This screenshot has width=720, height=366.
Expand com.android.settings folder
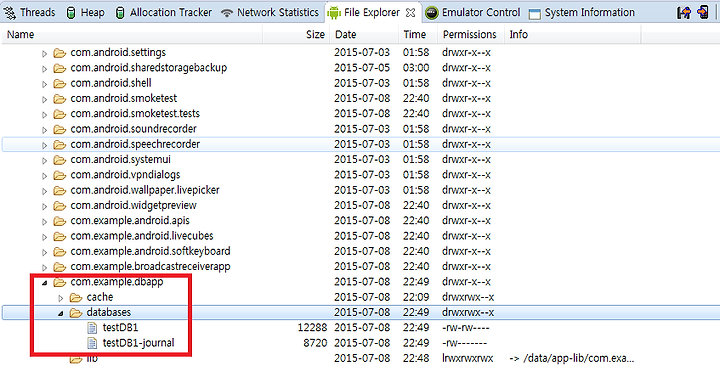45,54
